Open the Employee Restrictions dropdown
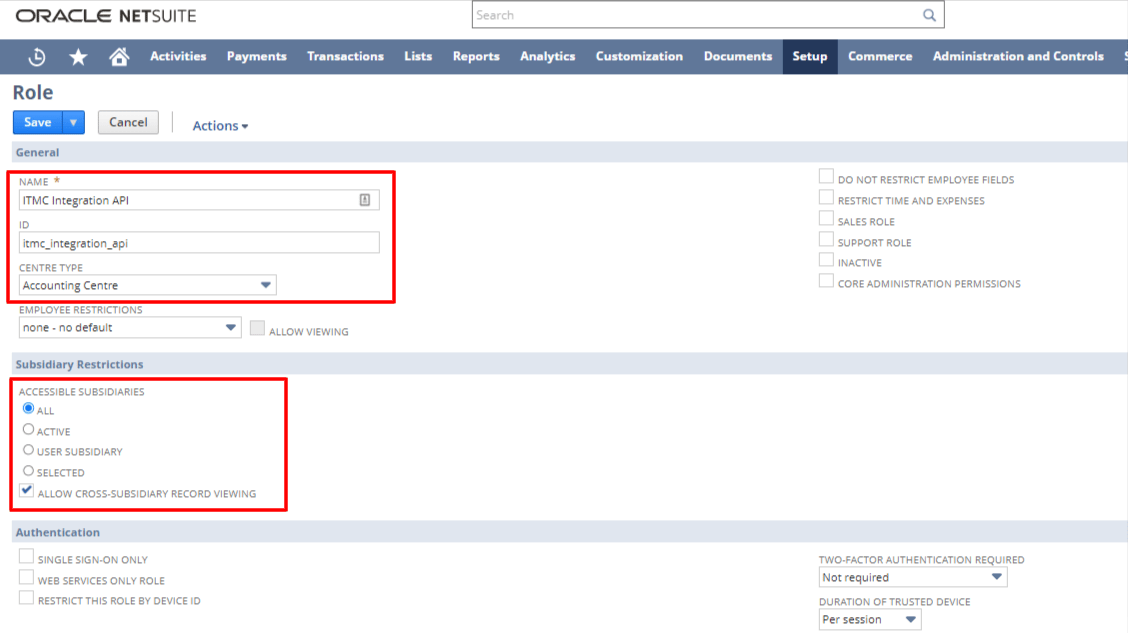The image size is (1128, 633). click(130, 327)
